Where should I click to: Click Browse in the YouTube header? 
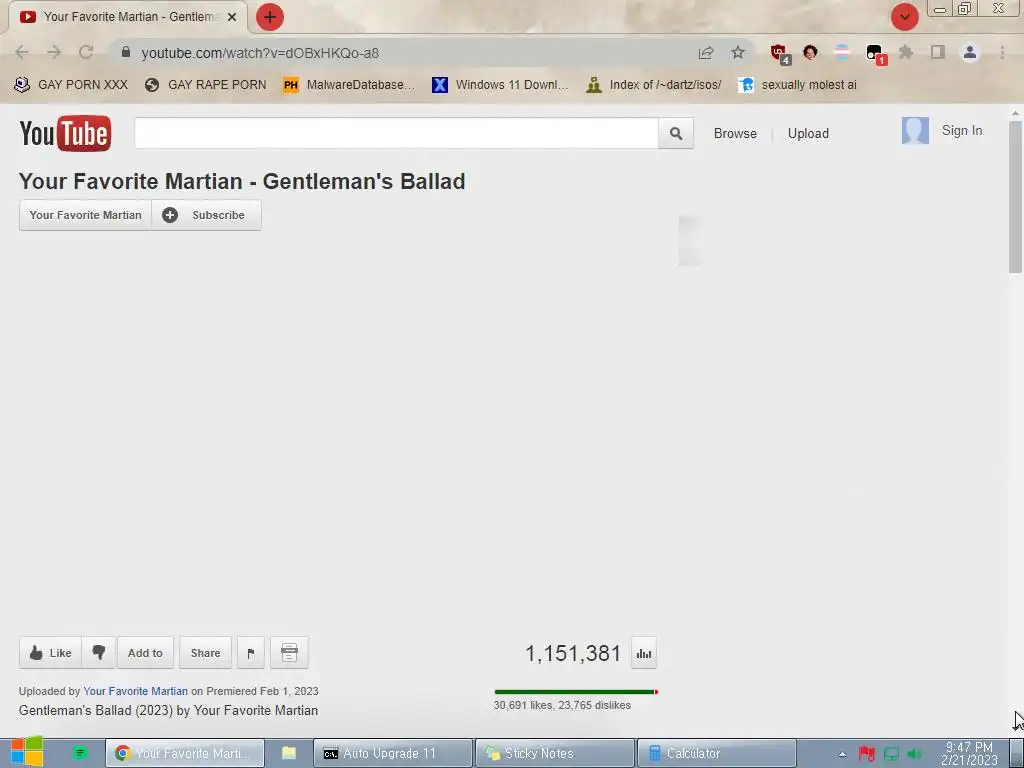click(735, 133)
